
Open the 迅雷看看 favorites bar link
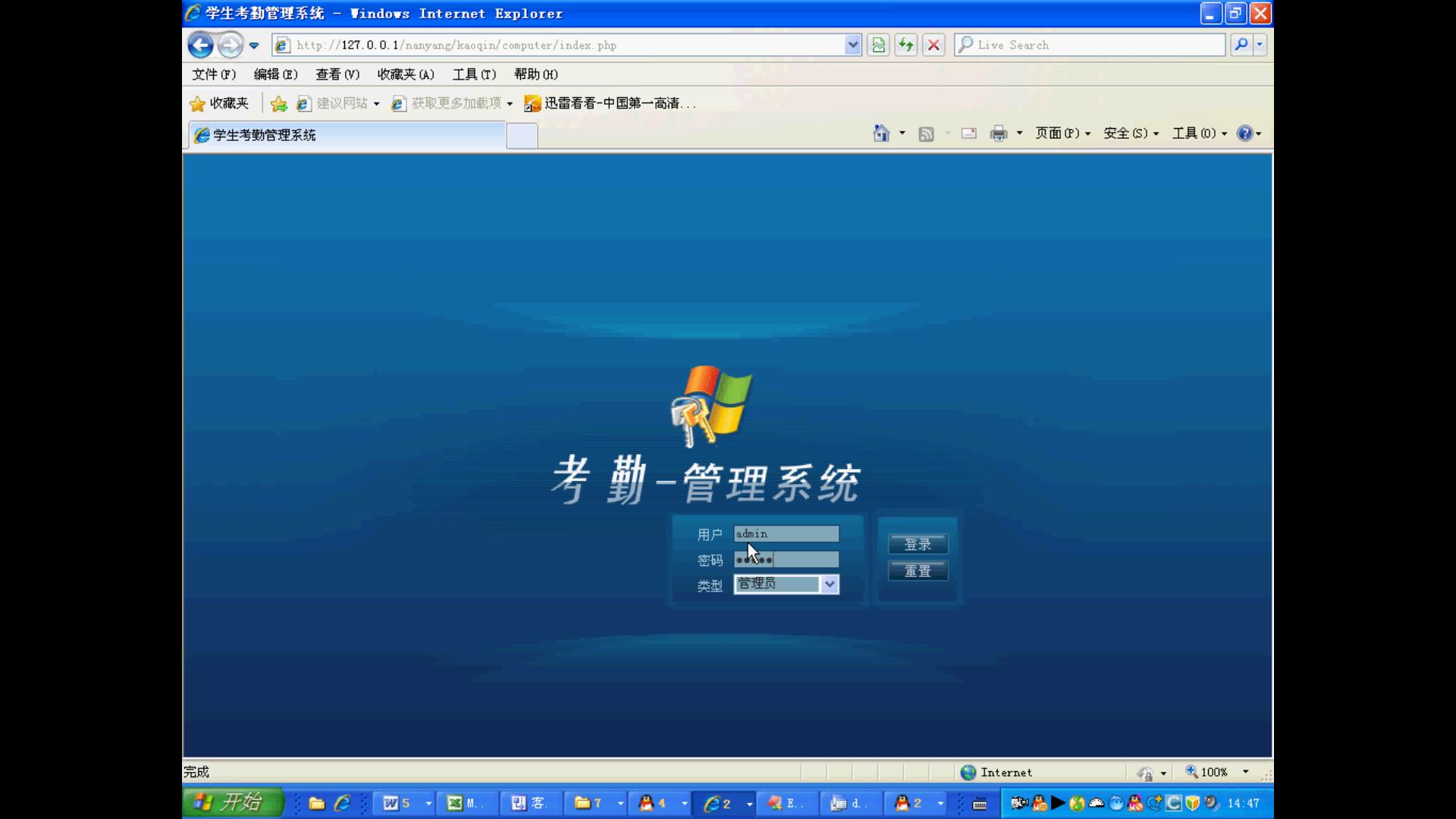tap(610, 103)
